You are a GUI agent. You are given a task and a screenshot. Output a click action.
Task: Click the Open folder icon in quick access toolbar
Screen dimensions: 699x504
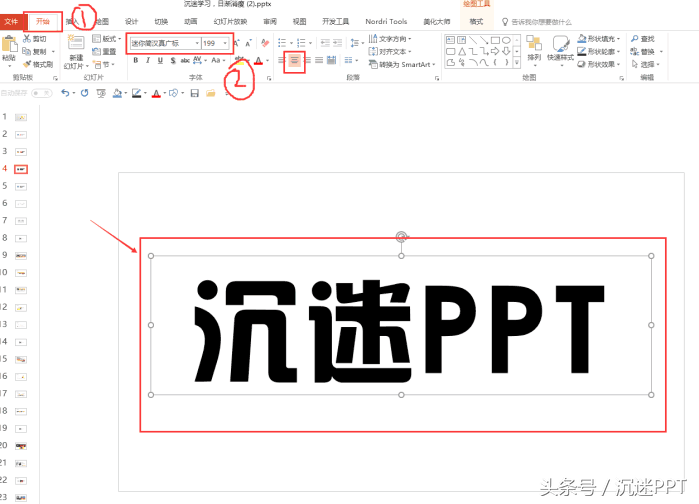211,93
